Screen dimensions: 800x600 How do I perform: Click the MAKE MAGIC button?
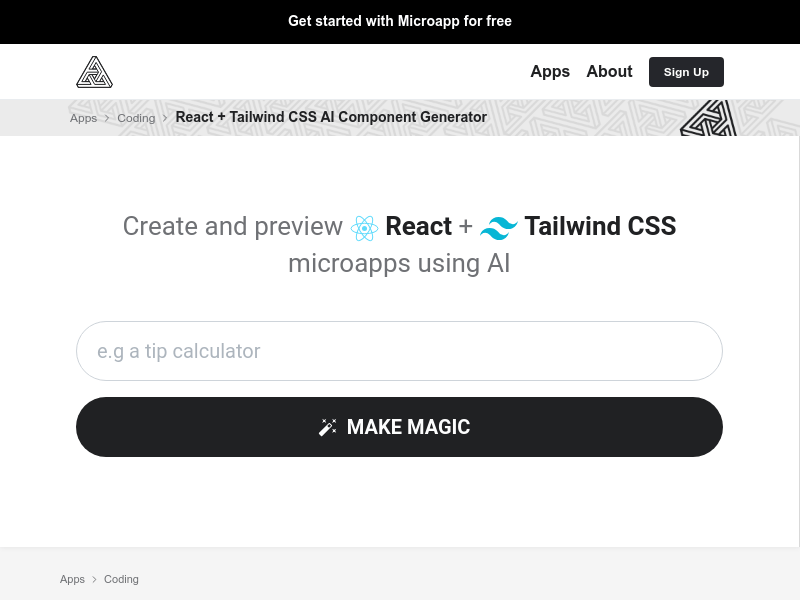pos(399,427)
